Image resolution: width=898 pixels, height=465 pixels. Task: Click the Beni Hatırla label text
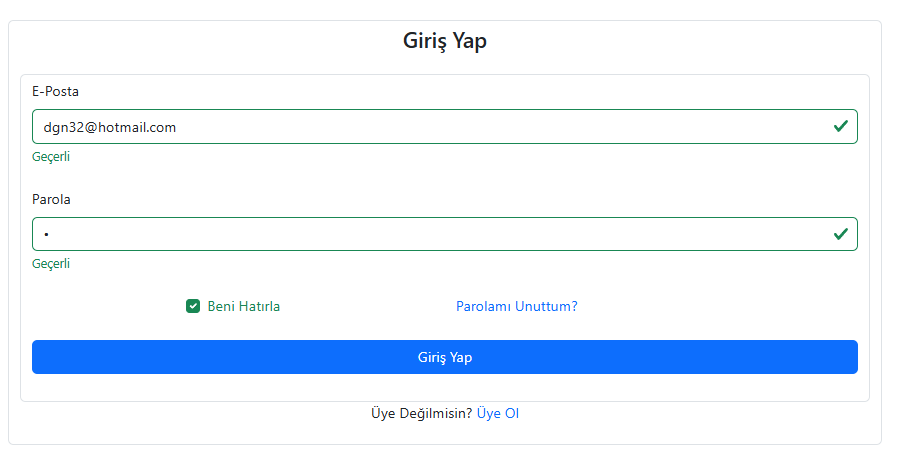[243, 306]
